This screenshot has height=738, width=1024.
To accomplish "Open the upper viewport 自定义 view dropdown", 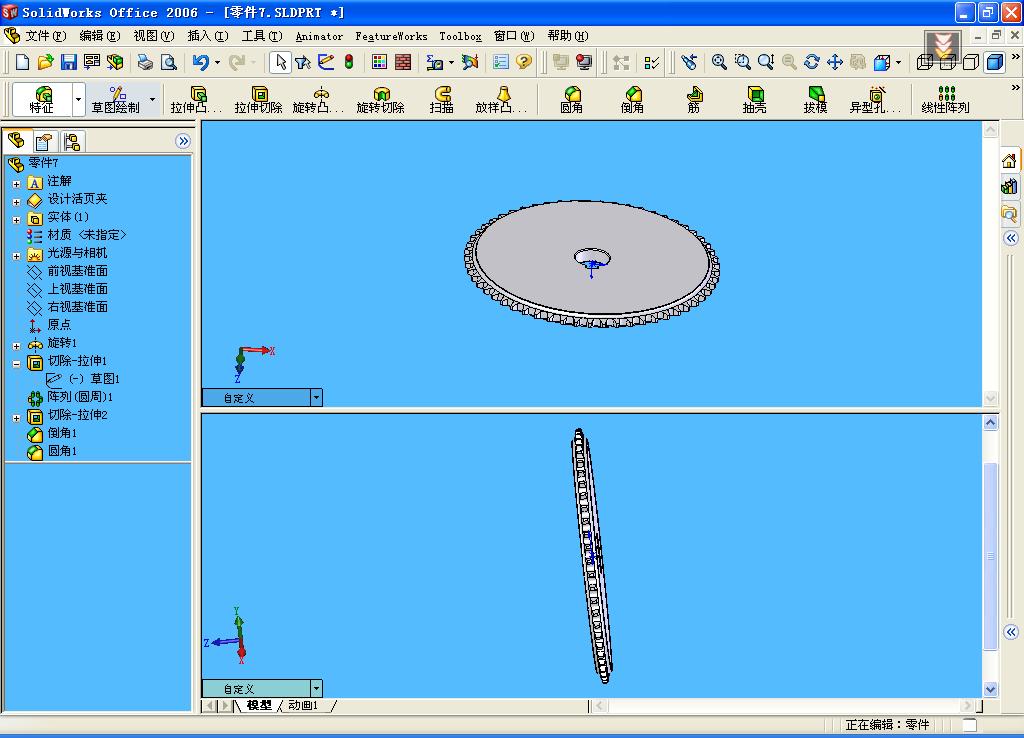I will pyautogui.click(x=316, y=398).
